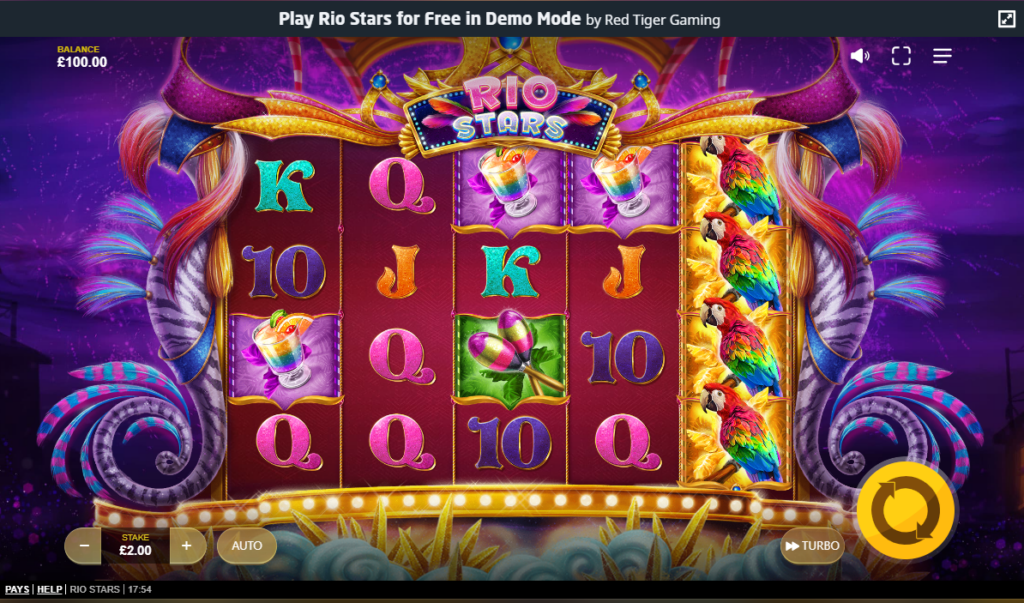1024x603 pixels.
Task: Click the £2.00 stake value
Action: click(x=135, y=551)
